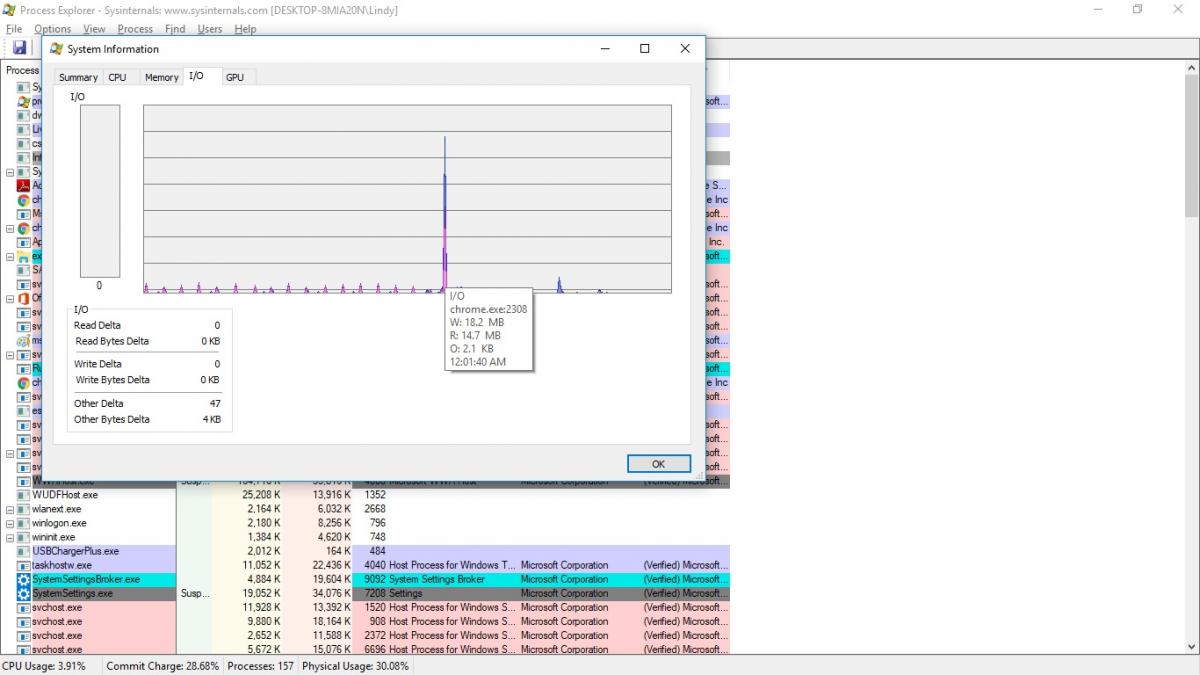Screen dimensions: 1200x675
Task: Open the Process menu
Action: 135,29
